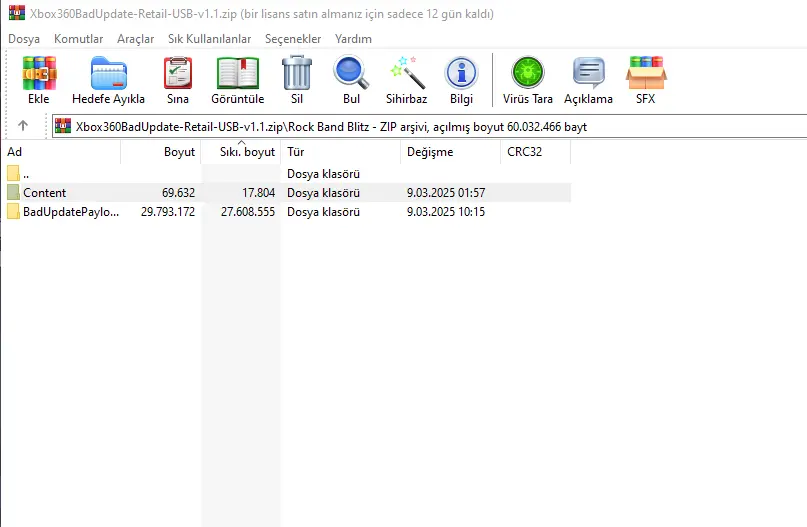
Task: Launch the Sihirbaz wizard icon
Action: coord(407,73)
